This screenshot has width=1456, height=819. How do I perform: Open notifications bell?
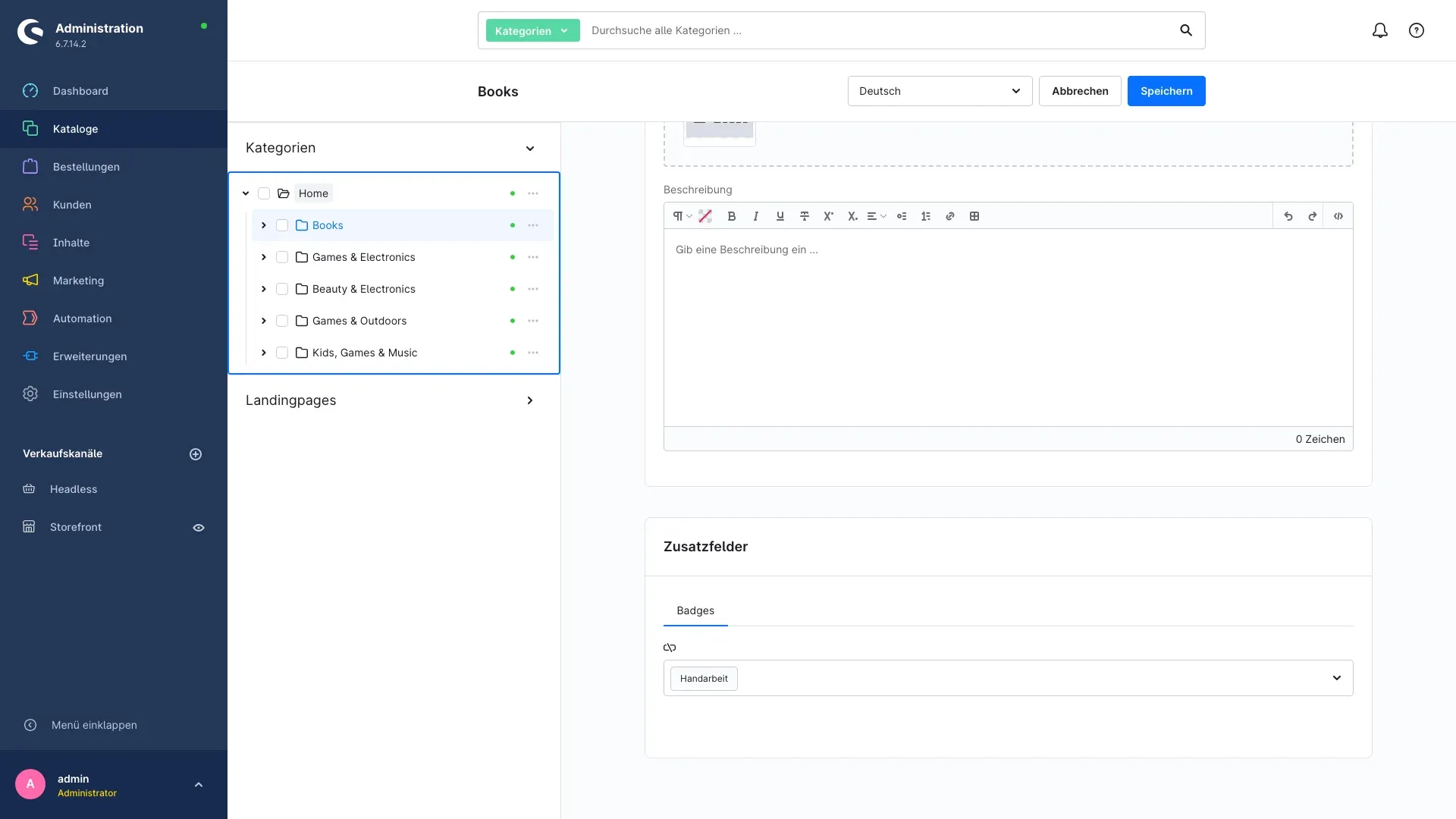(1380, 30)
